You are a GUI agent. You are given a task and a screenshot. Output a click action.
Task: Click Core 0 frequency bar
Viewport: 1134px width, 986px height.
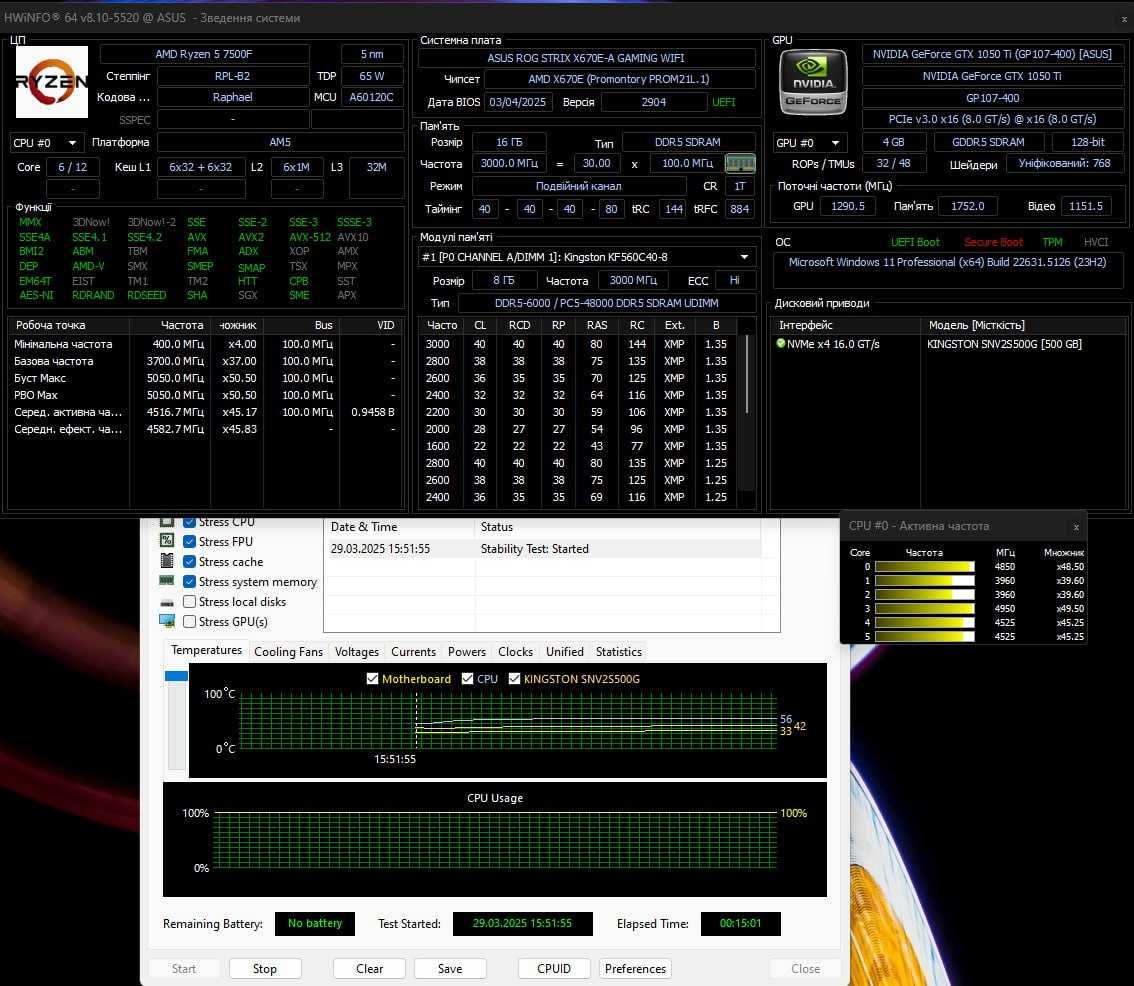click(924, 566)
